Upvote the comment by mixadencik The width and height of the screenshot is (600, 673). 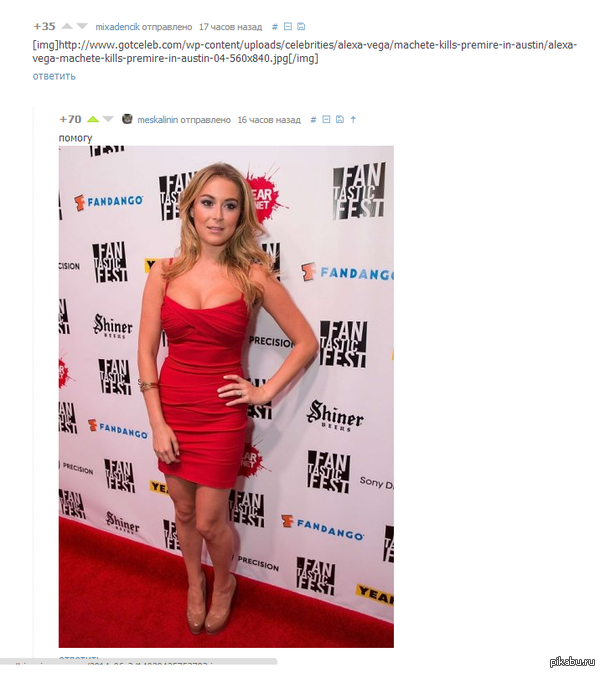(x=67, y=27)
